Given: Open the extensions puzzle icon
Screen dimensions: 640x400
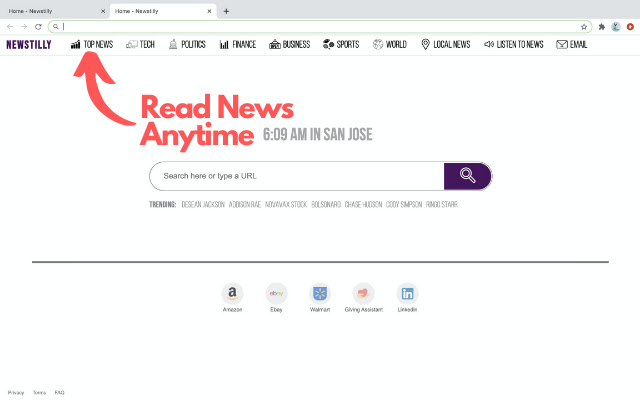Looking at the screenshot, I should coord(602,27).
